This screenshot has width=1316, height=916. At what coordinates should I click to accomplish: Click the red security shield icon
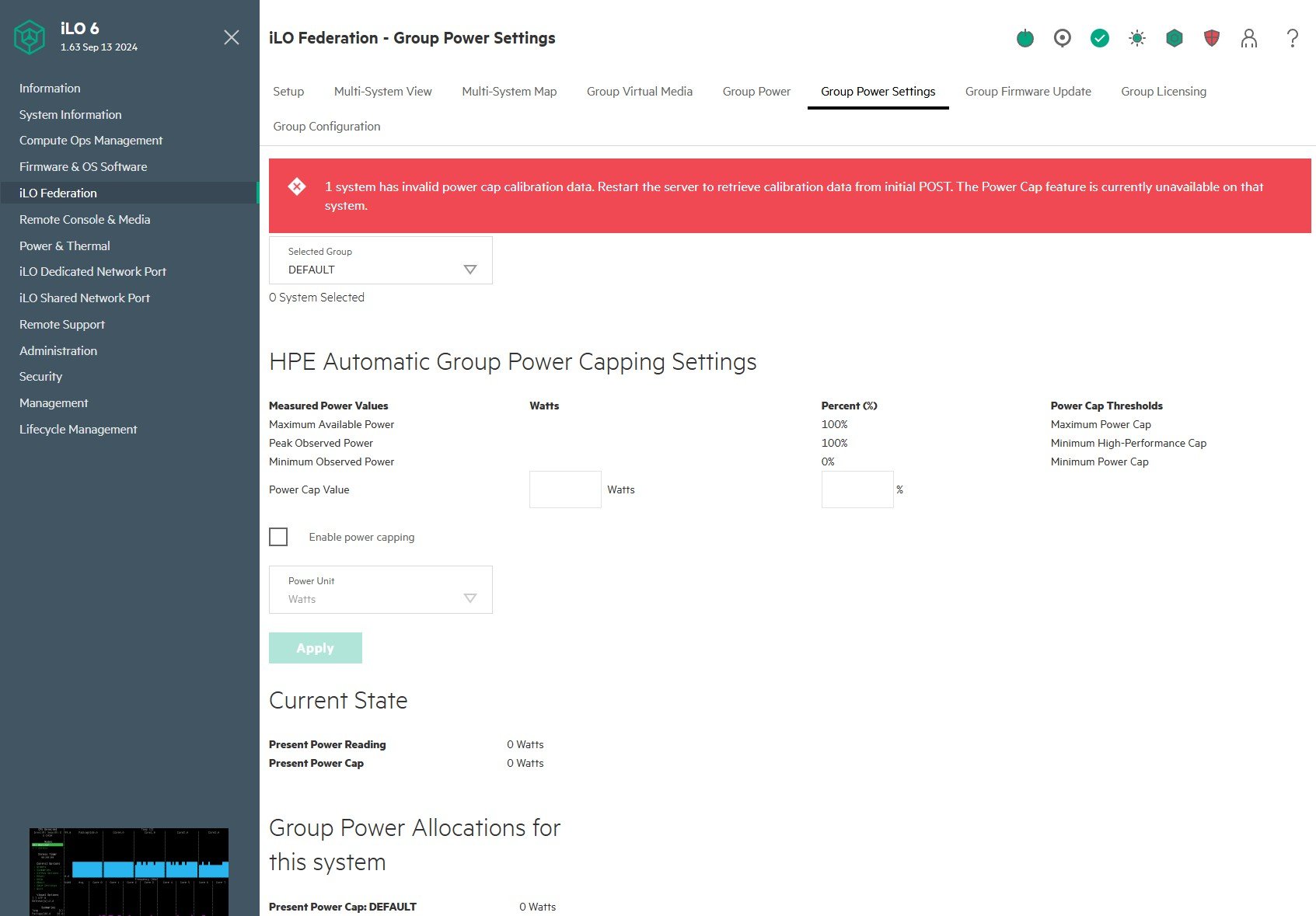[x=1211, y=38]
